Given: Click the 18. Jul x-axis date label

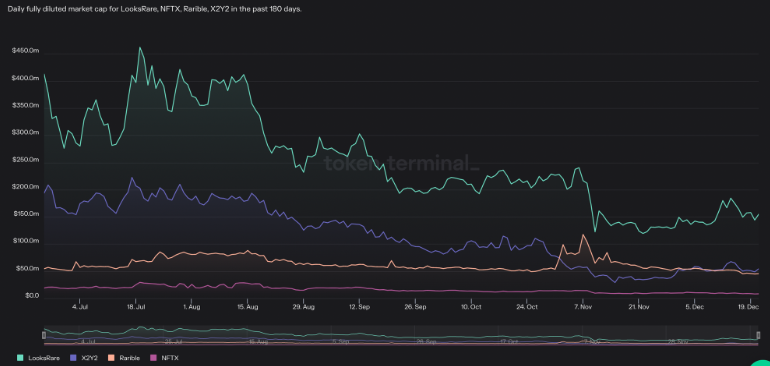Looking at the screenshot, I should (136, 307).
